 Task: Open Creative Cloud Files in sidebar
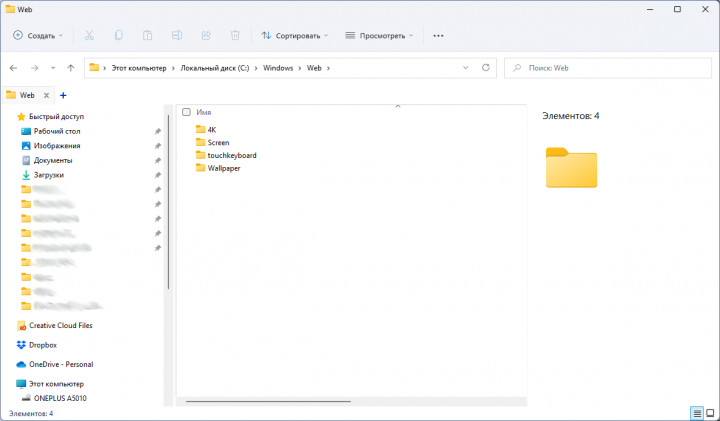click(x=55, y=326)
